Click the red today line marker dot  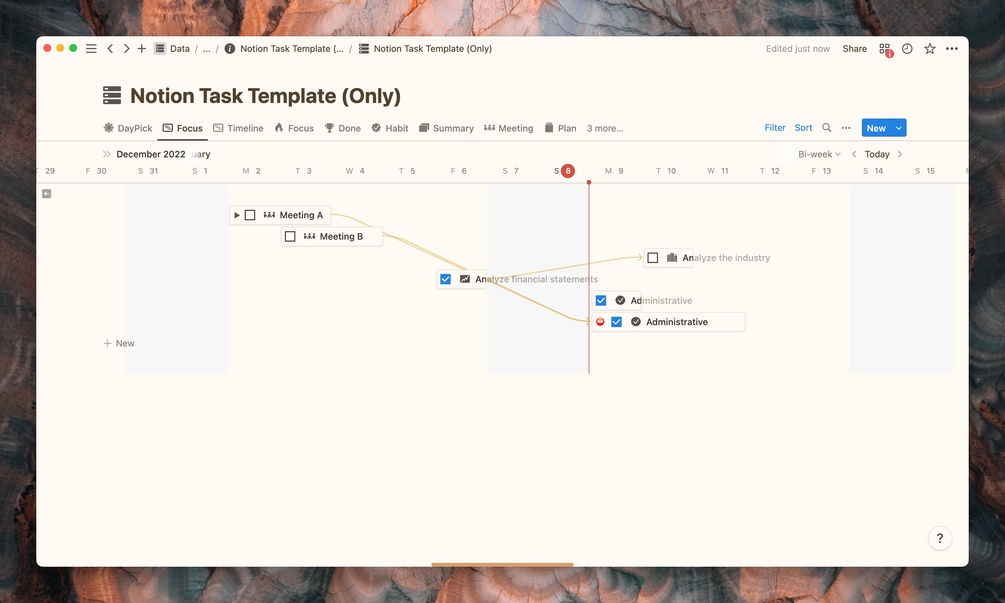coord(589,183)
